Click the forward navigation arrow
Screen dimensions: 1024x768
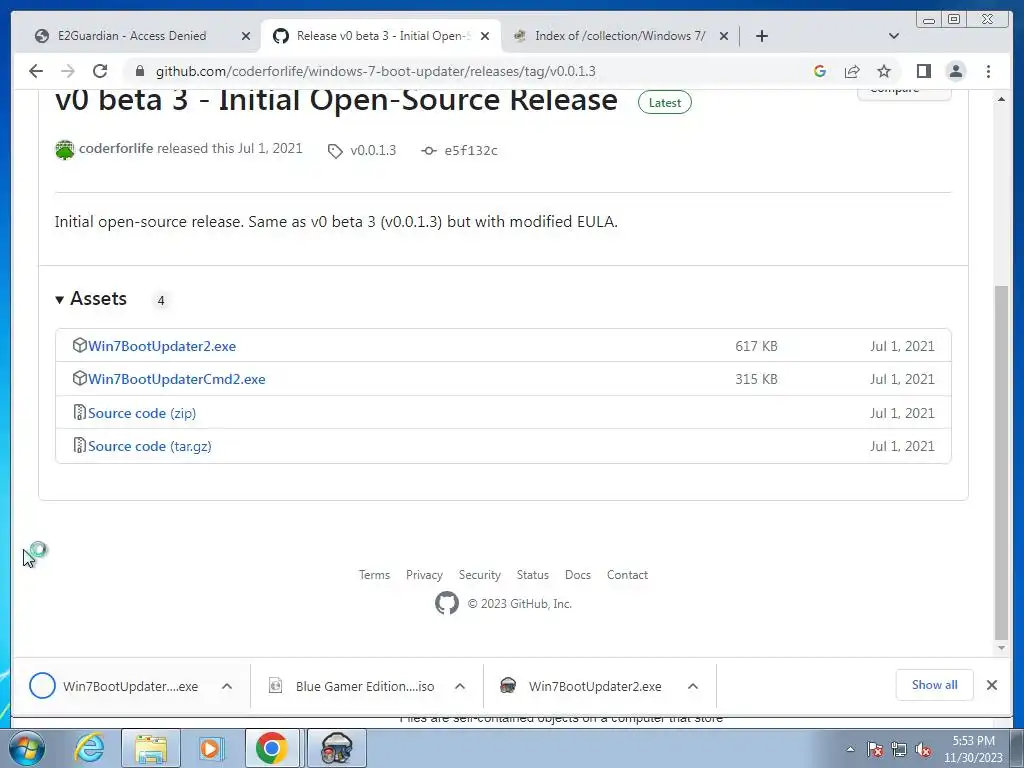(67, 71)
